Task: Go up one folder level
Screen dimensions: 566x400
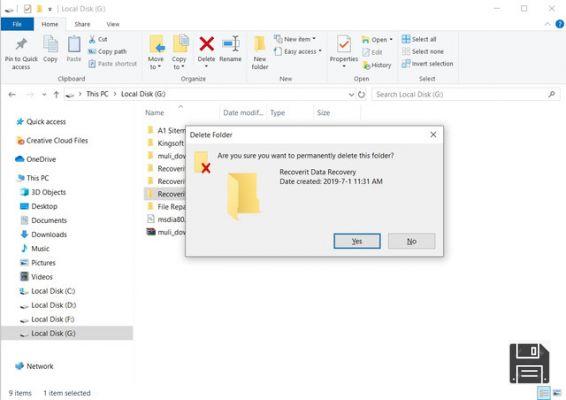Action: tap(56, 95)
